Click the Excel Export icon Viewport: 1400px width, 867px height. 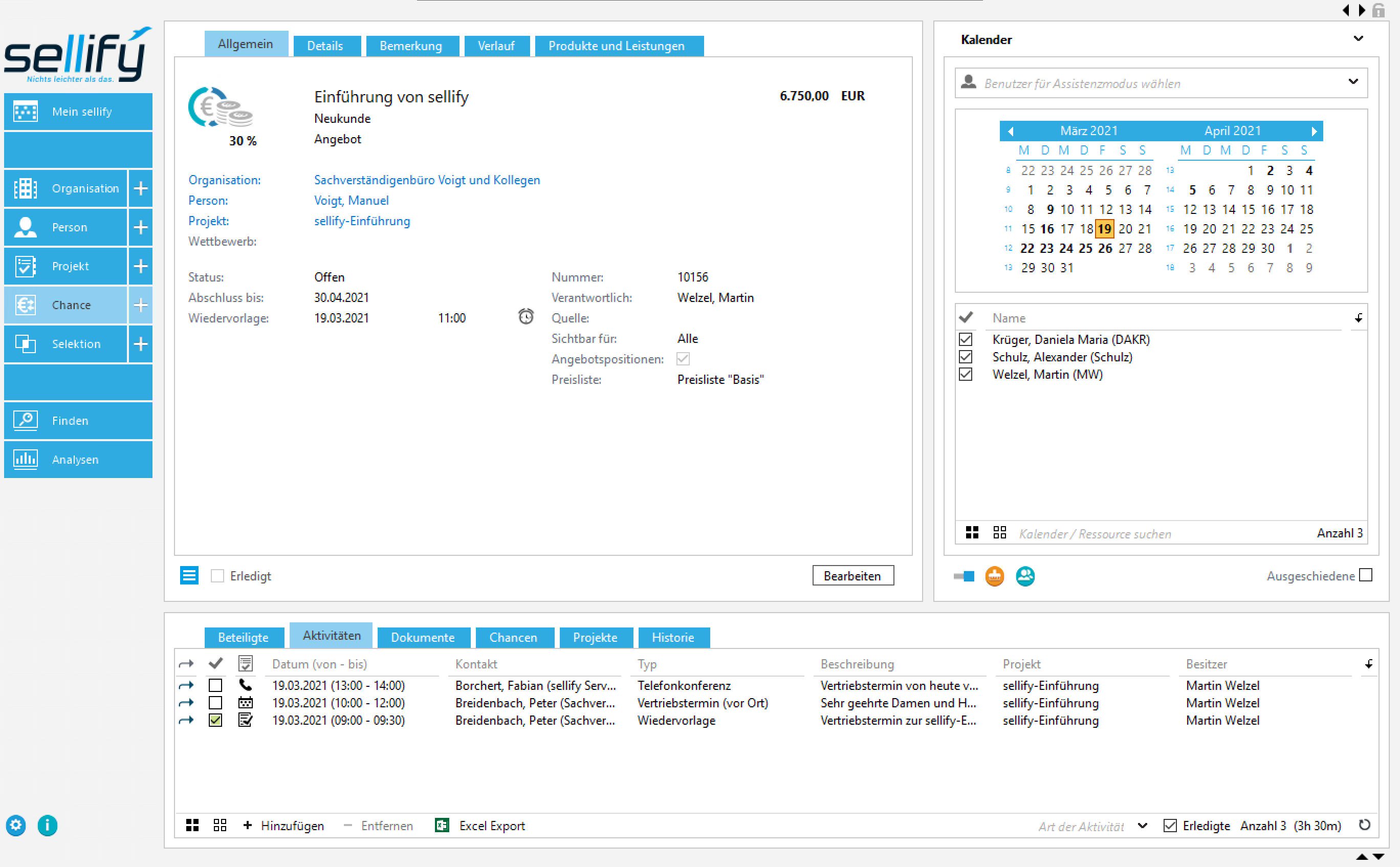point(442,825)
